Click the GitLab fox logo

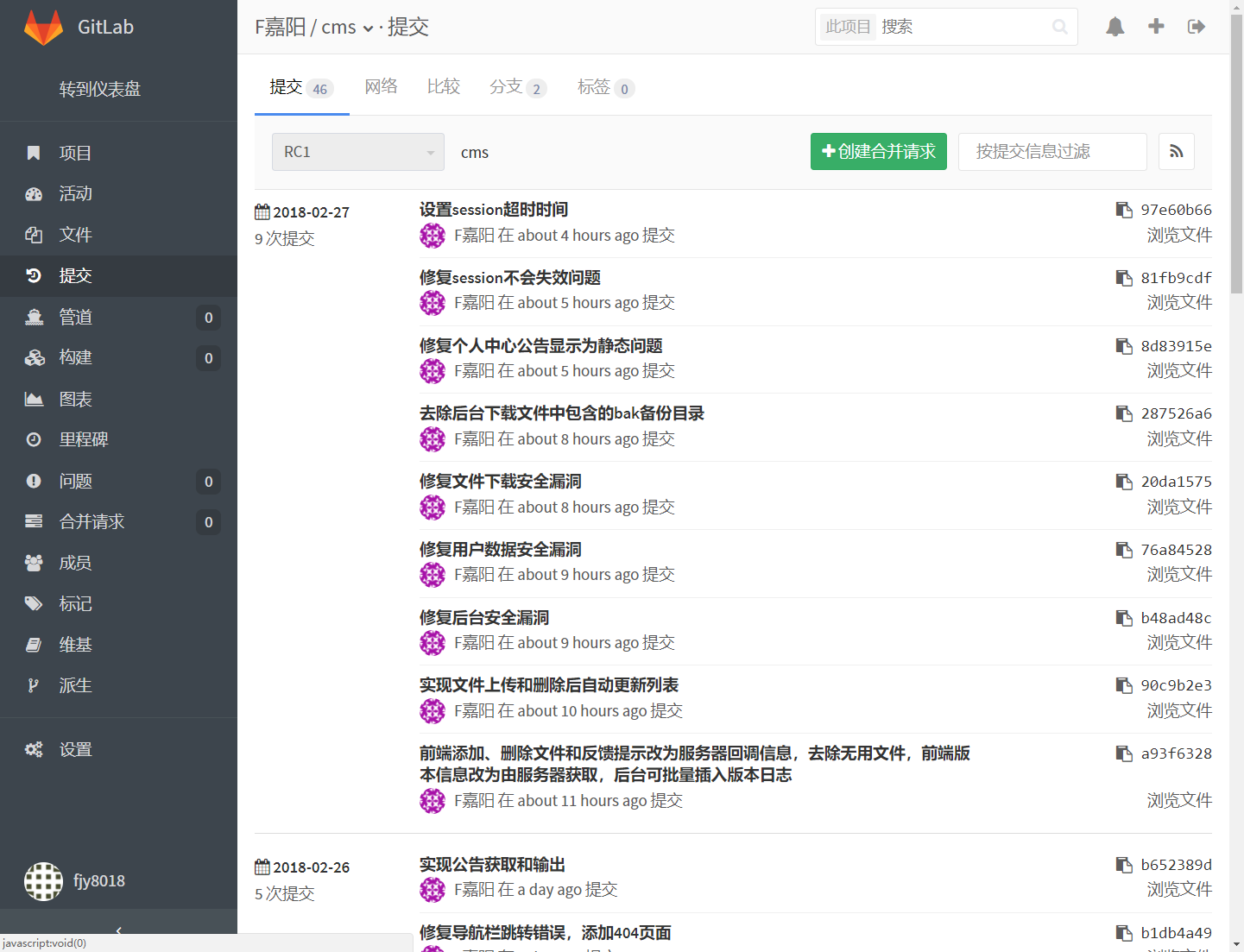43,28
